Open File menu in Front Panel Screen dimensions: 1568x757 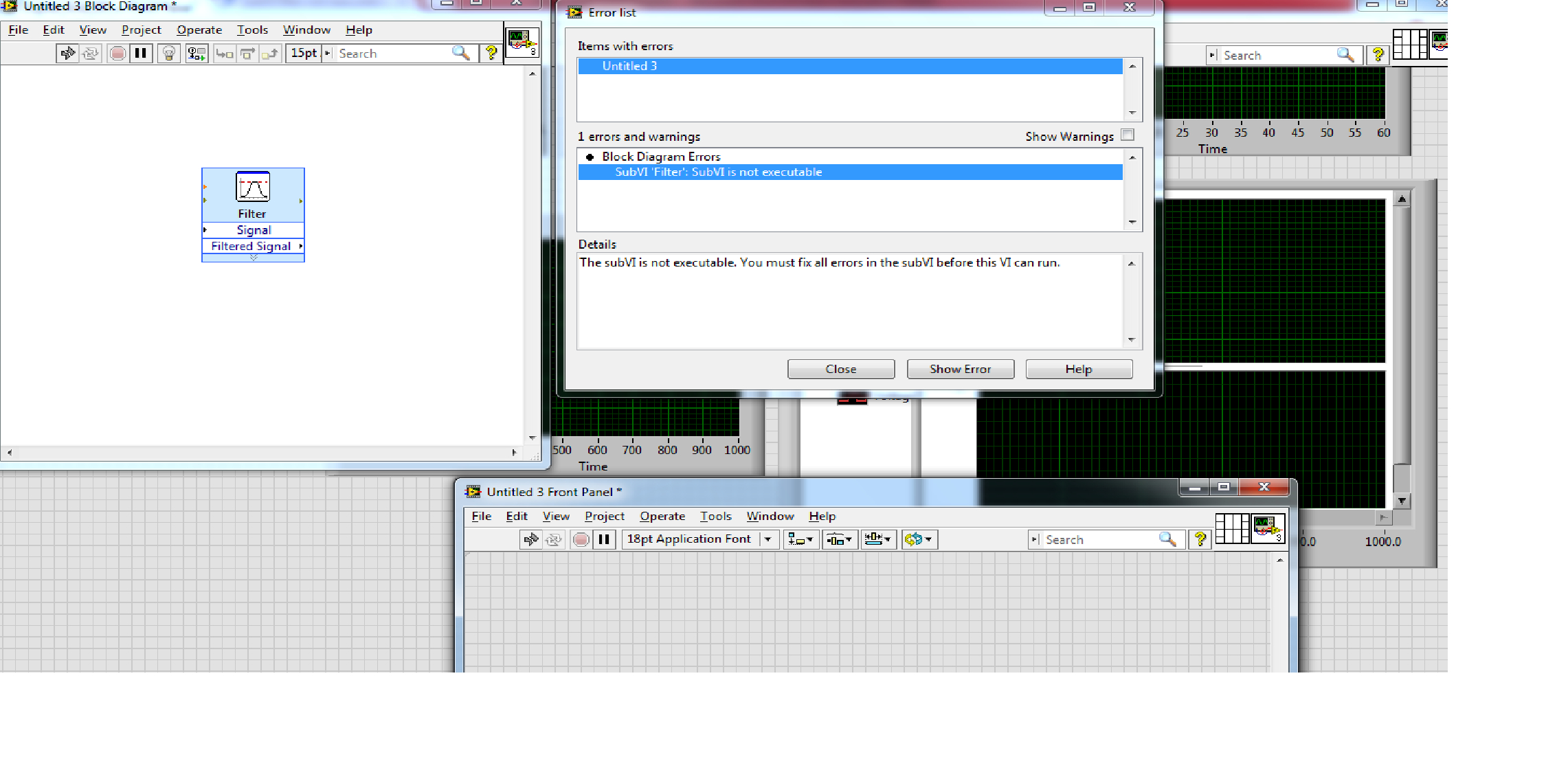click(482, 516)
